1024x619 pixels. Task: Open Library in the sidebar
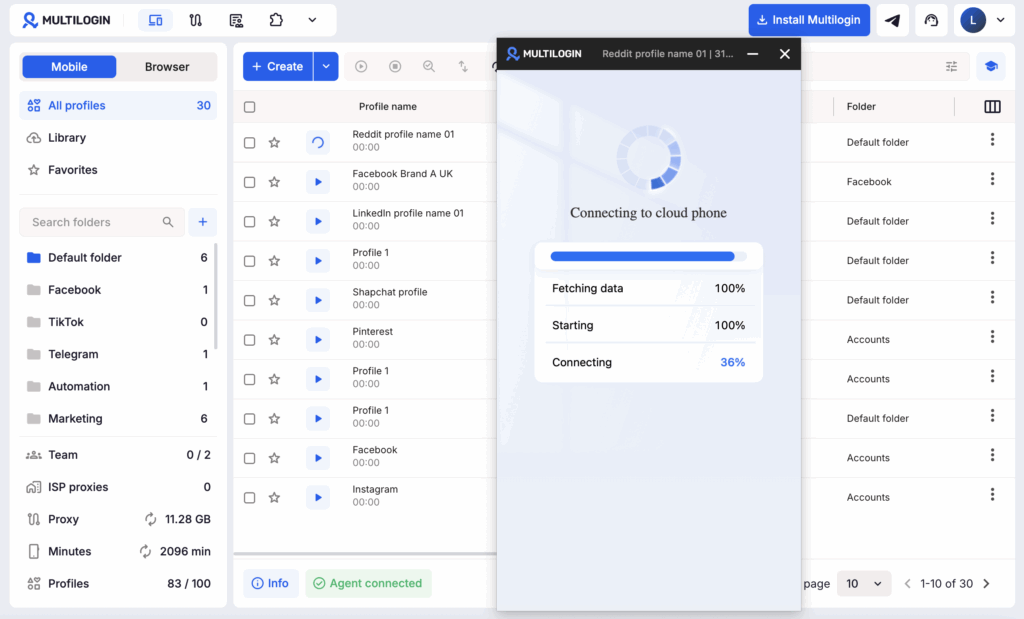(x=118, y=138)
